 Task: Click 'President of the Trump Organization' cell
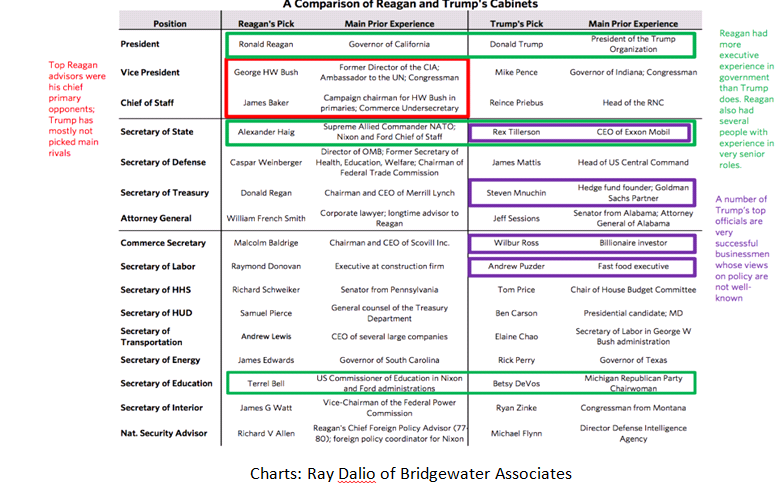coord(633,44)
